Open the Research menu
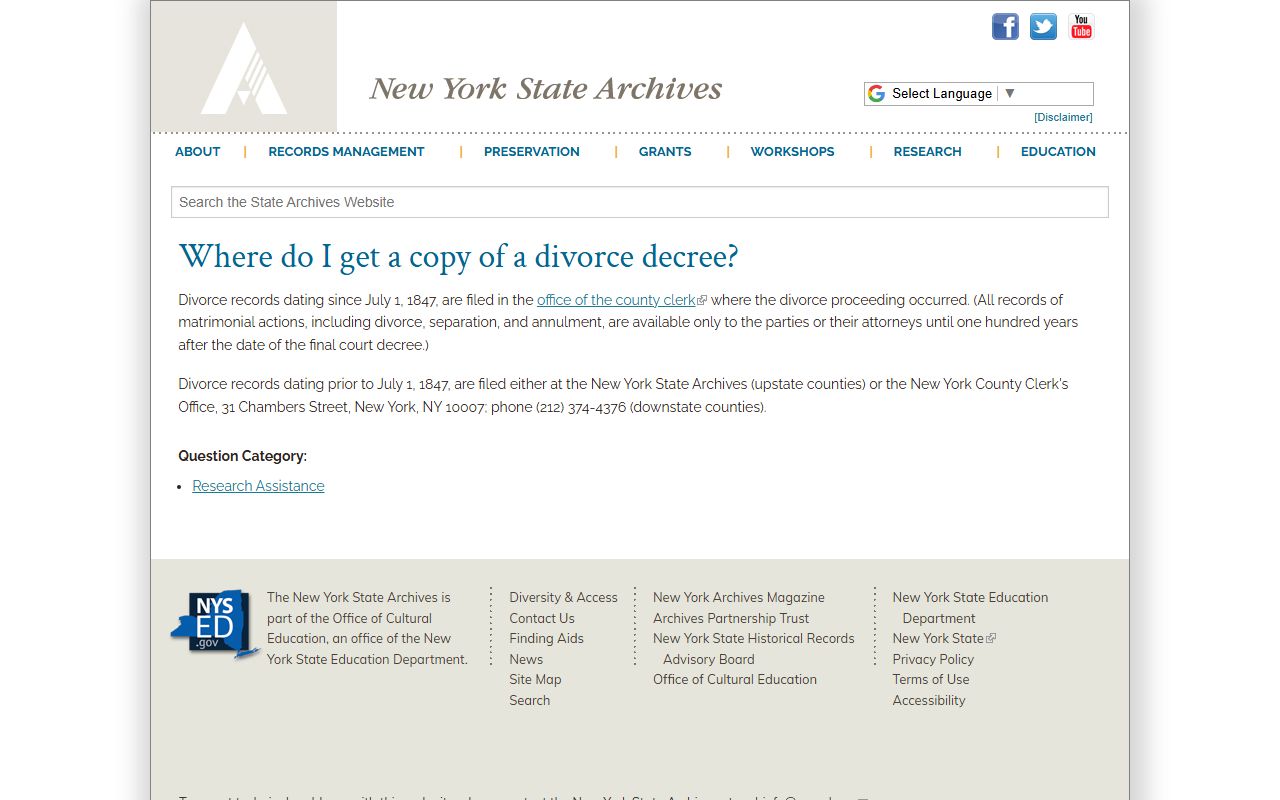The width and height of the screenshot is (1280, 800). tap(927, 152)
